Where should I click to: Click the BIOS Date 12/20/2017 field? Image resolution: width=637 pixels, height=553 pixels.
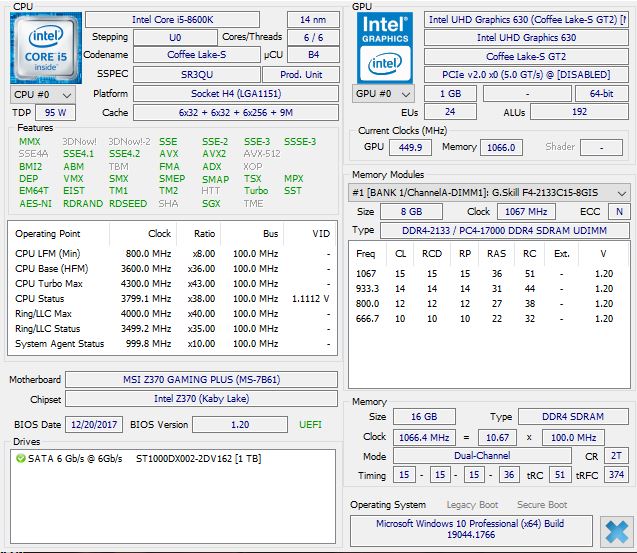tap(94, 425)
